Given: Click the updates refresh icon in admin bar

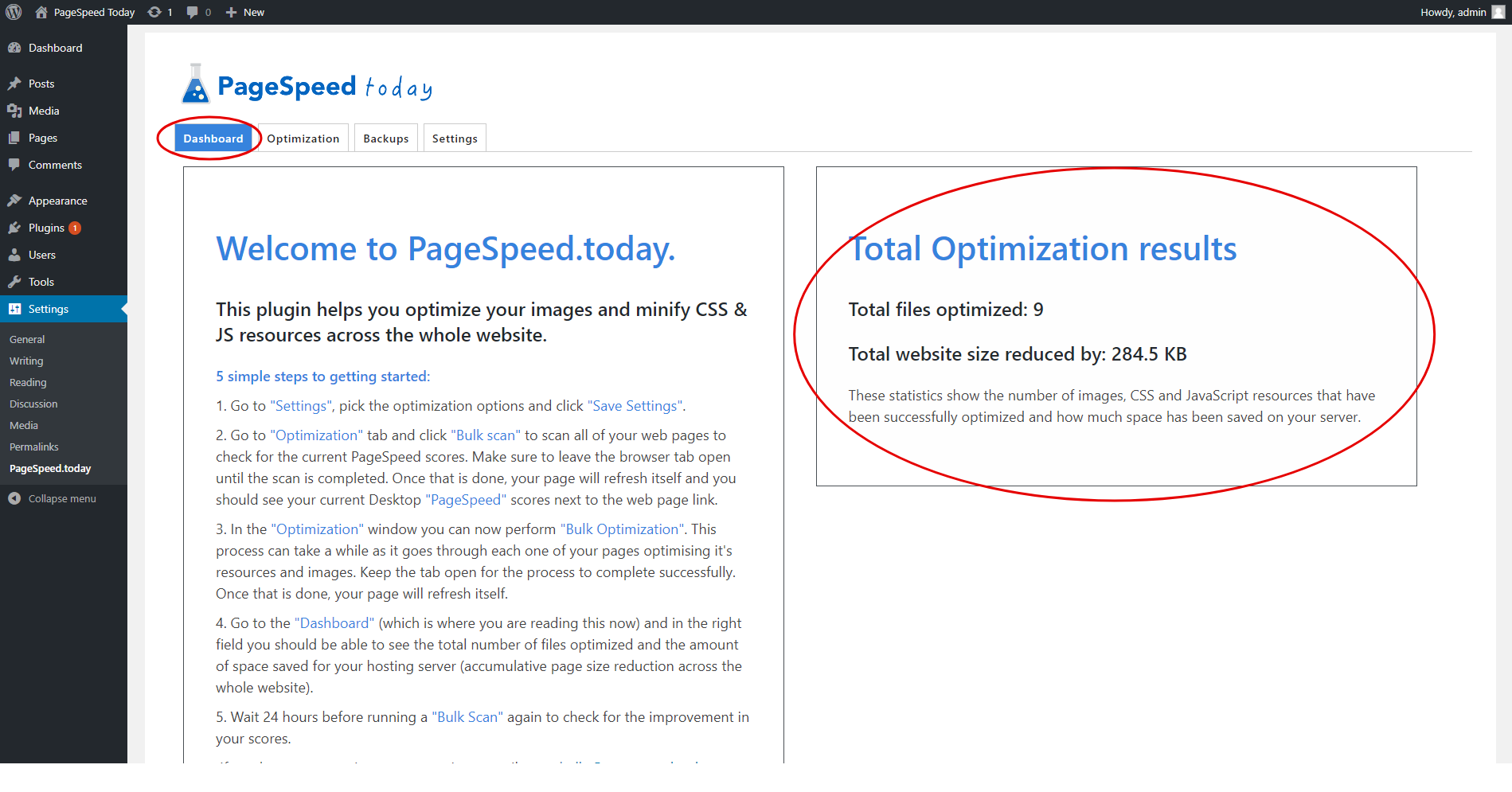Looking at the screenshot, I should click(x=154, y=12).
